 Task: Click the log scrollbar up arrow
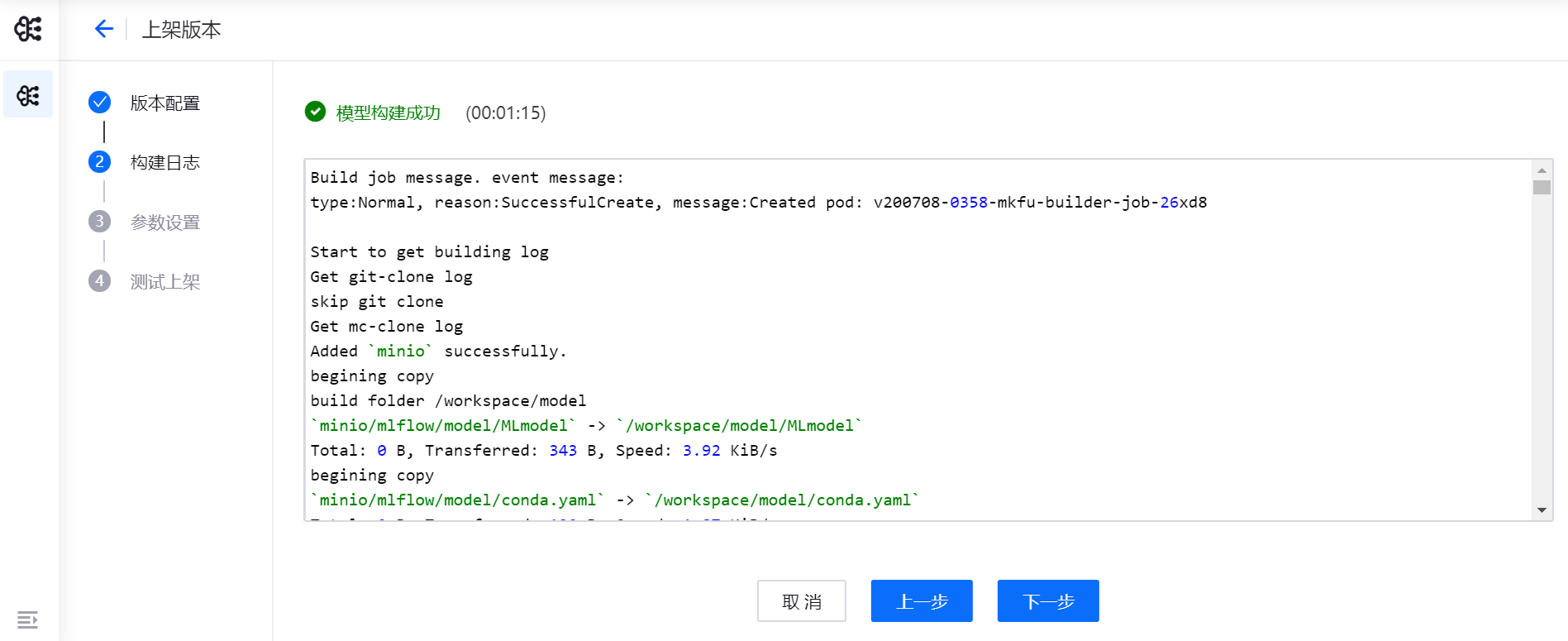(1542, 170)
